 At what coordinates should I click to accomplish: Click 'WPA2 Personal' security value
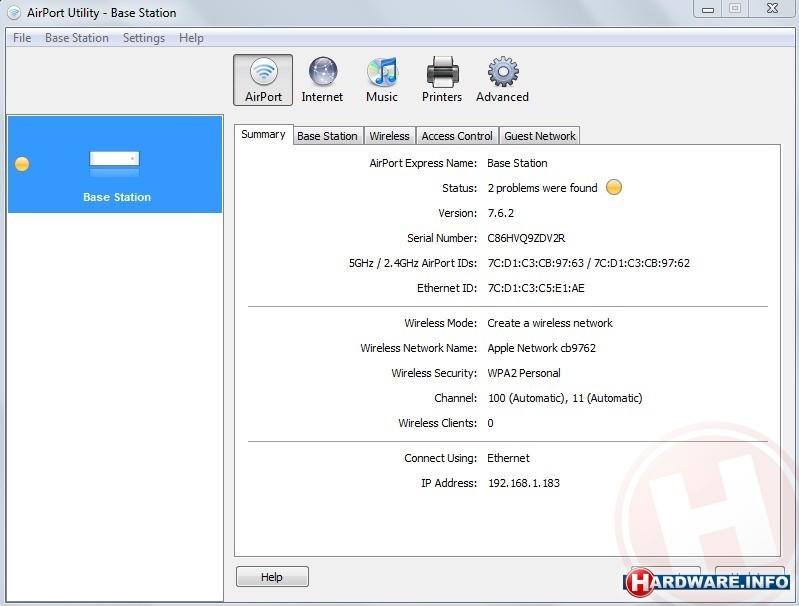point(524,373)
